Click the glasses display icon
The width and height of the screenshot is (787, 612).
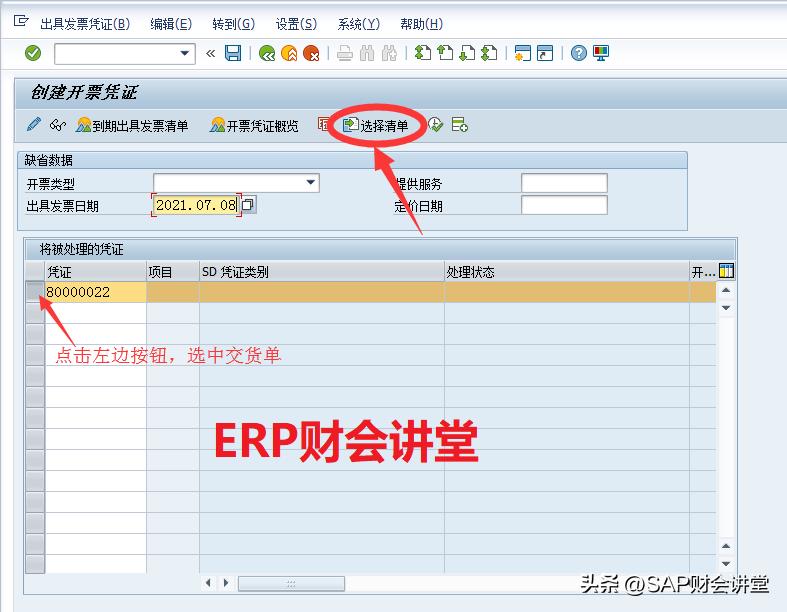(58, 125)
